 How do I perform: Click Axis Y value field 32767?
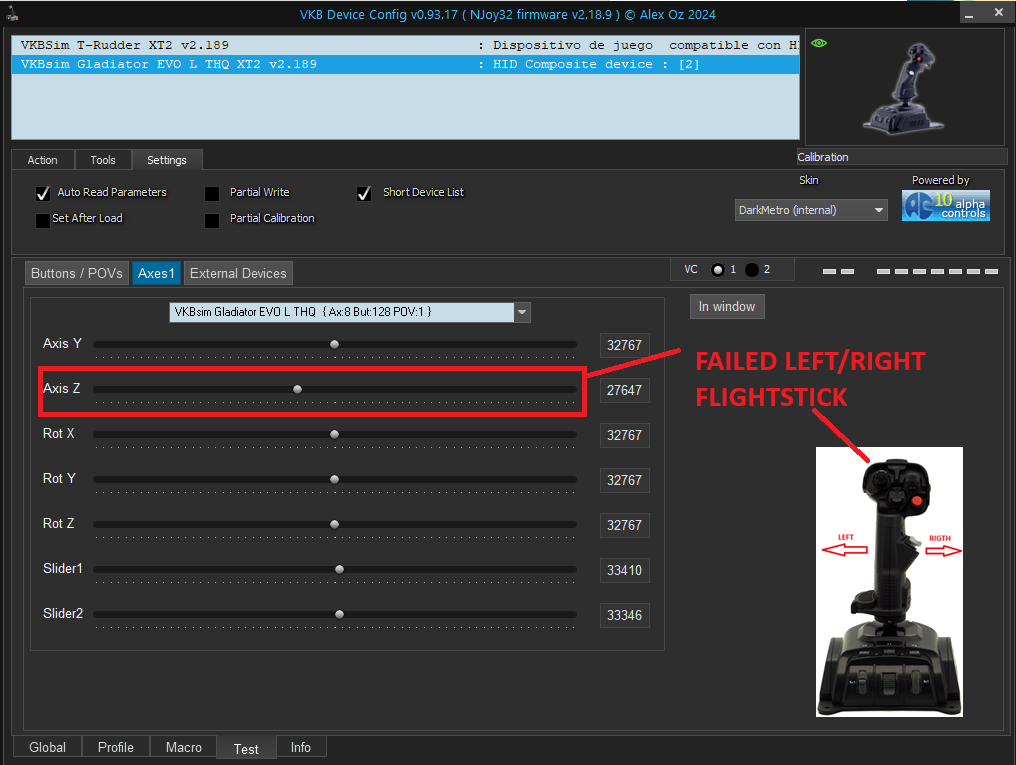625,345
